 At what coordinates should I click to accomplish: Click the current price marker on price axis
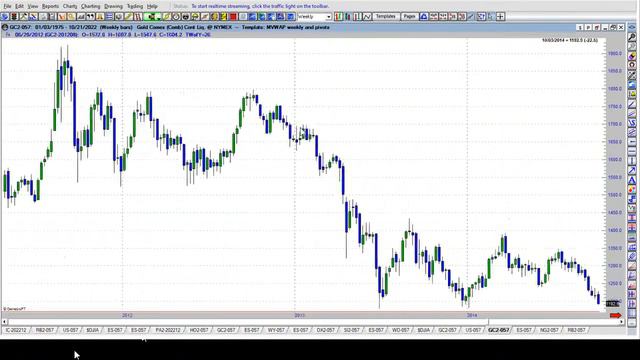coord(613,303)
